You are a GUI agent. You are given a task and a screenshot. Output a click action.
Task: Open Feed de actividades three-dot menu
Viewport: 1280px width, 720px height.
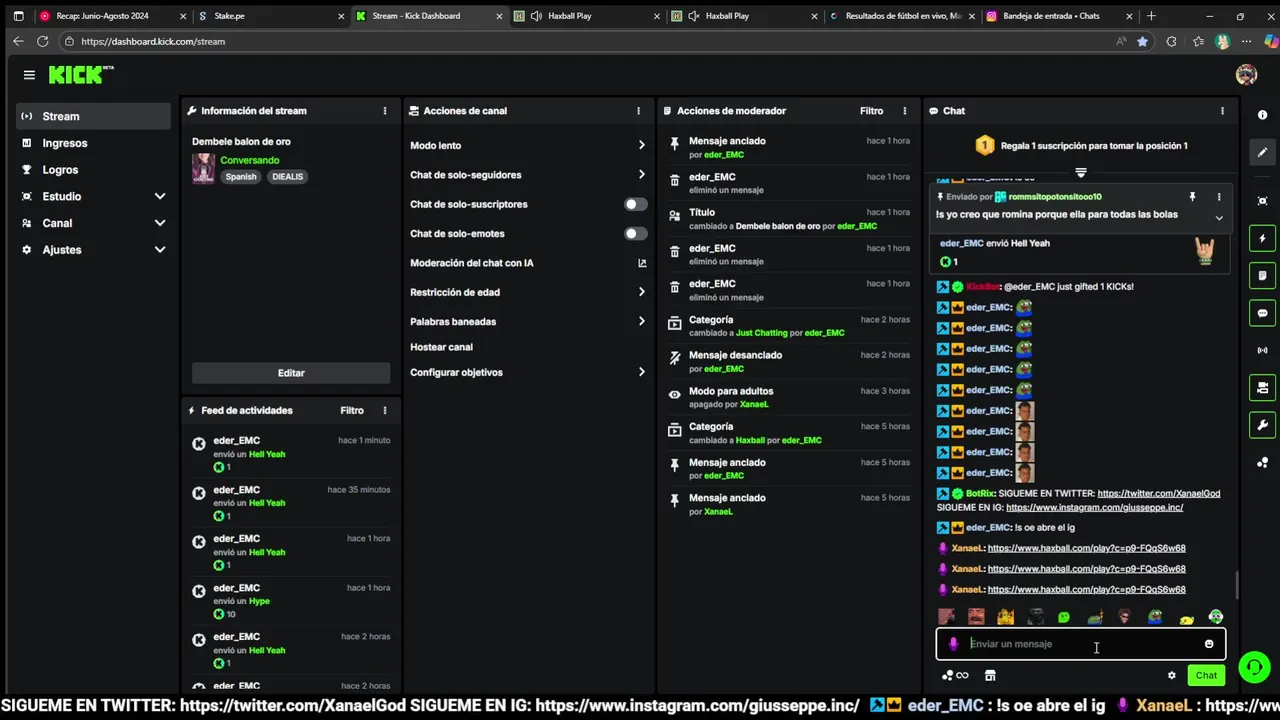point(384,410)
